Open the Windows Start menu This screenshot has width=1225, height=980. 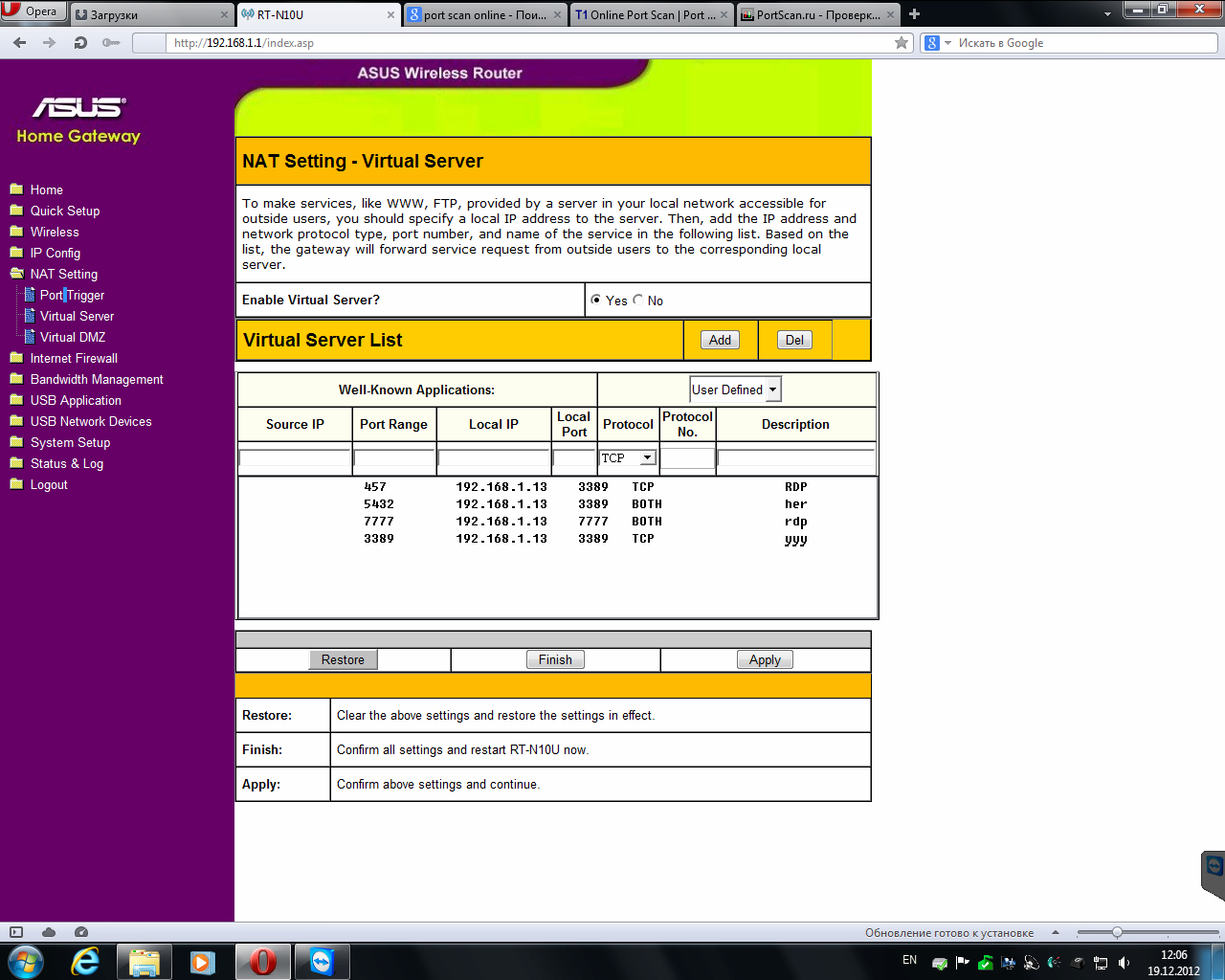[26, 961]
